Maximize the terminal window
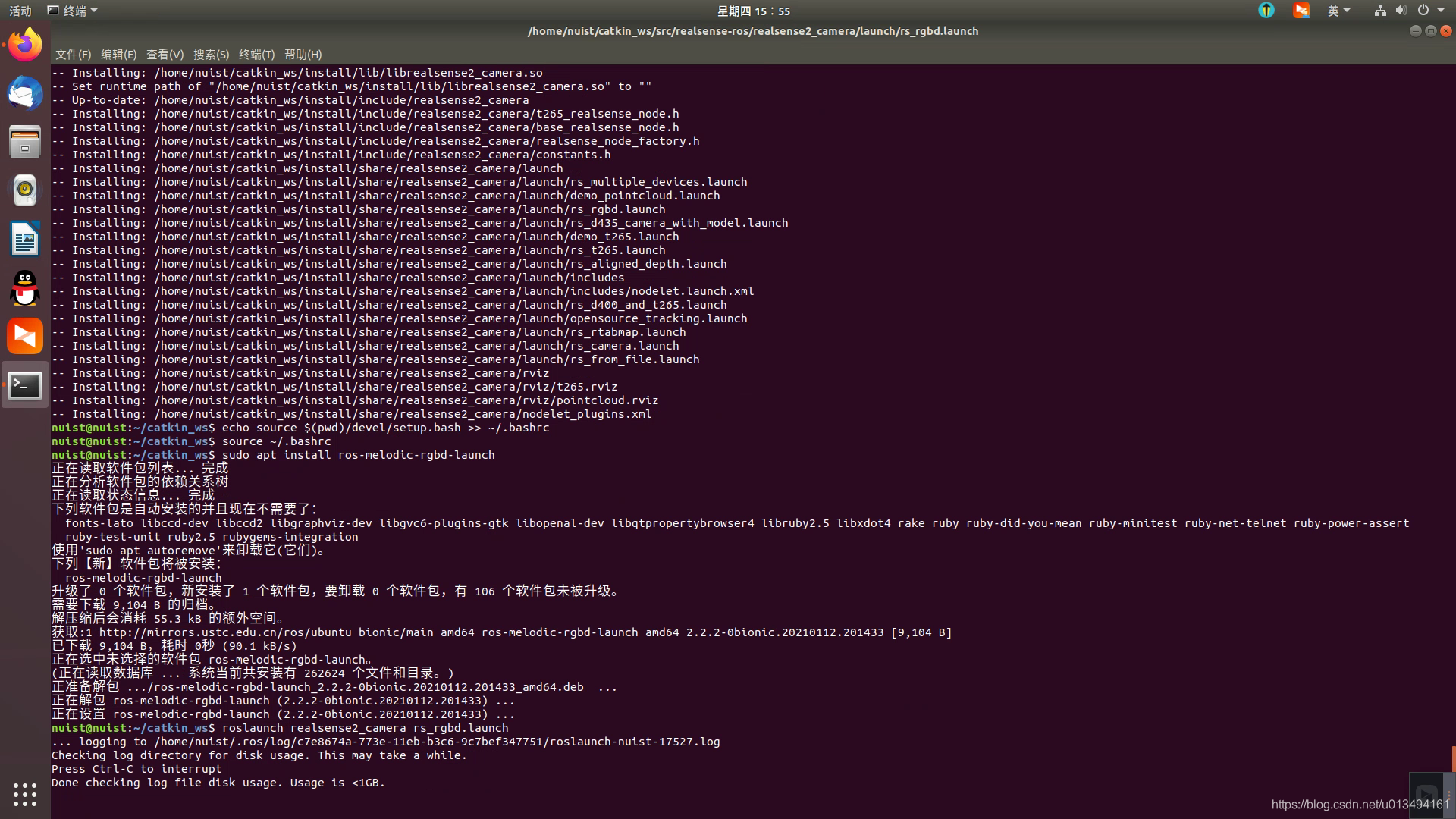The height and width of the screenshot is (819, 1456). click(1430, 31)
